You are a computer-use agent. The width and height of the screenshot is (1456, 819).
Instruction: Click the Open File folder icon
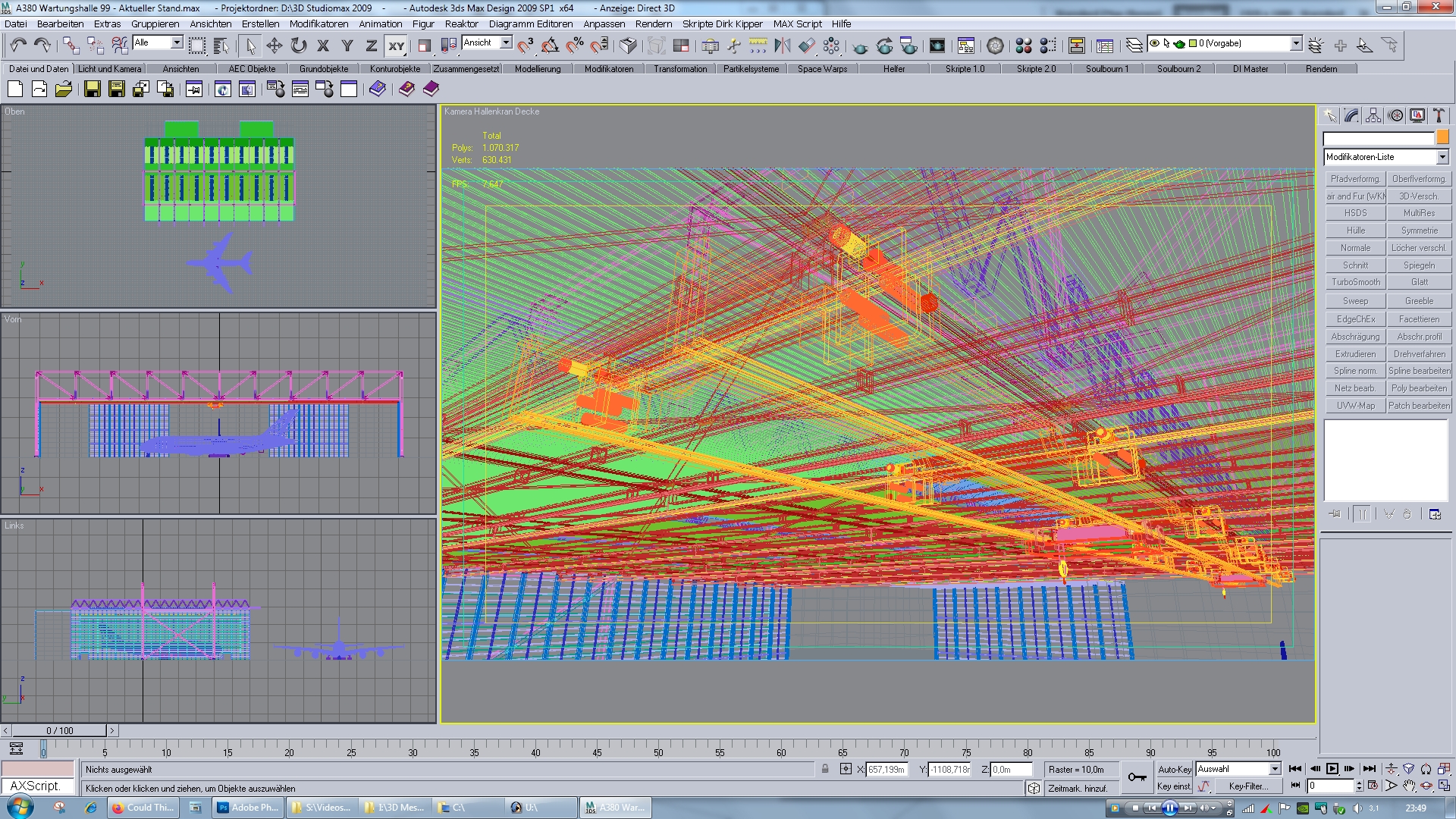pos(64,89)
